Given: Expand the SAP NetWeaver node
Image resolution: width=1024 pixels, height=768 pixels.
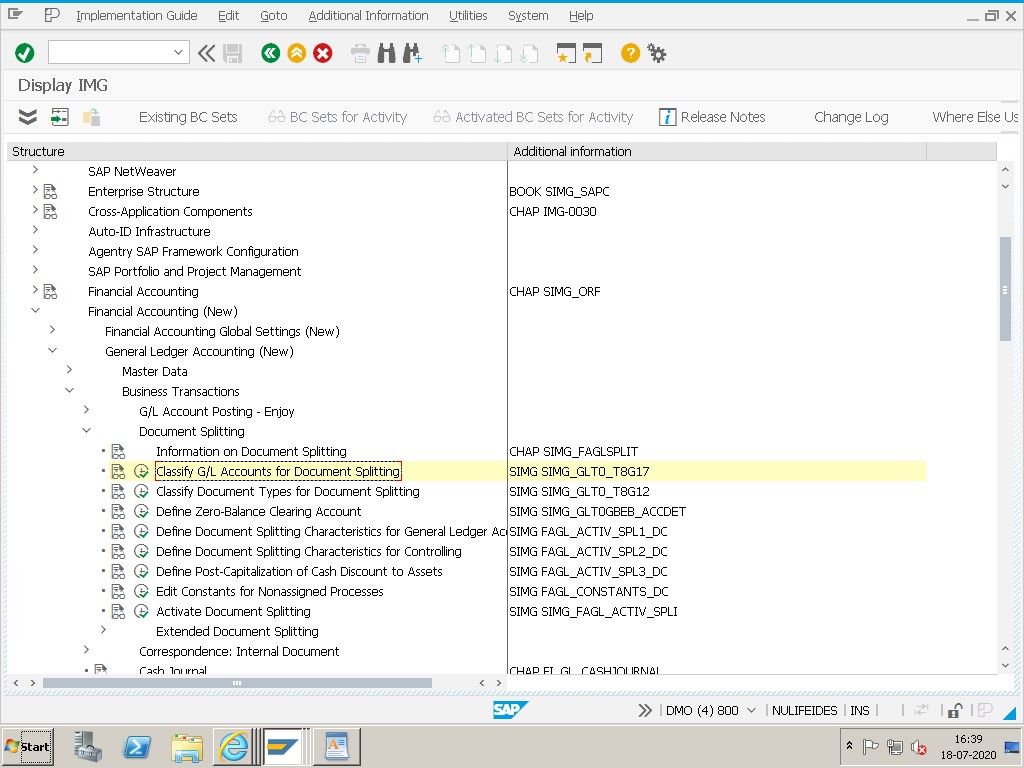Looking at the screenshot, I should point(35,170).
